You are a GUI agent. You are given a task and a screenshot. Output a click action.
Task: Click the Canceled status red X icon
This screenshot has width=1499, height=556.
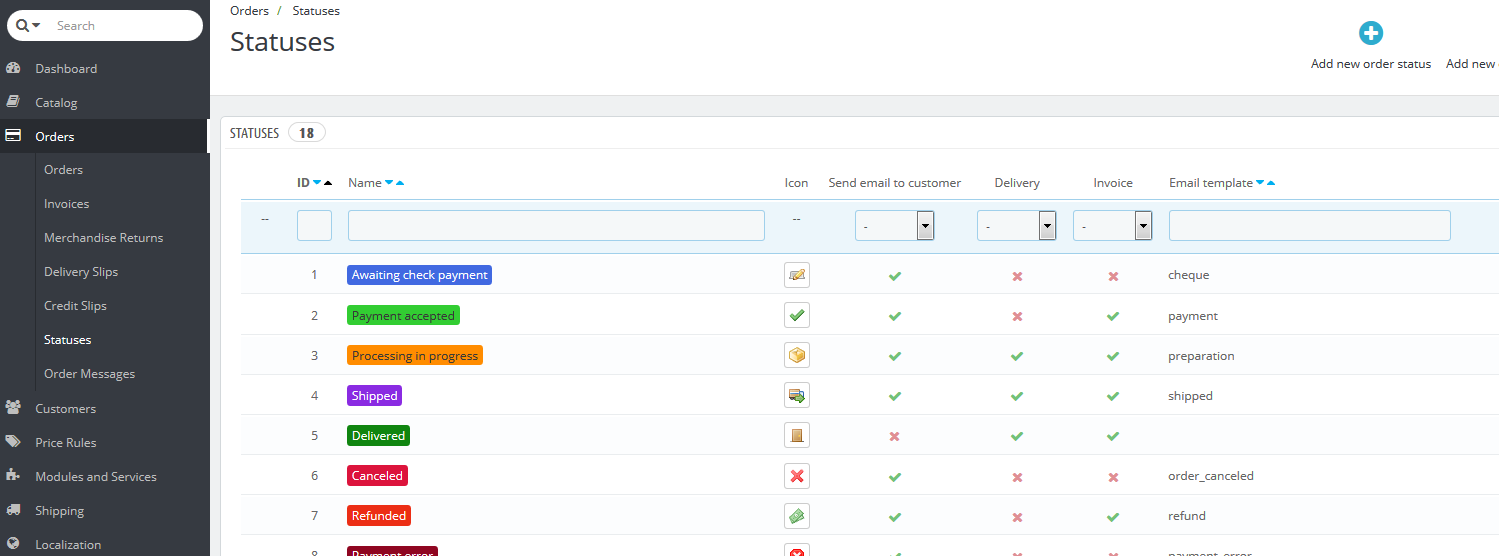coord(797,476)
